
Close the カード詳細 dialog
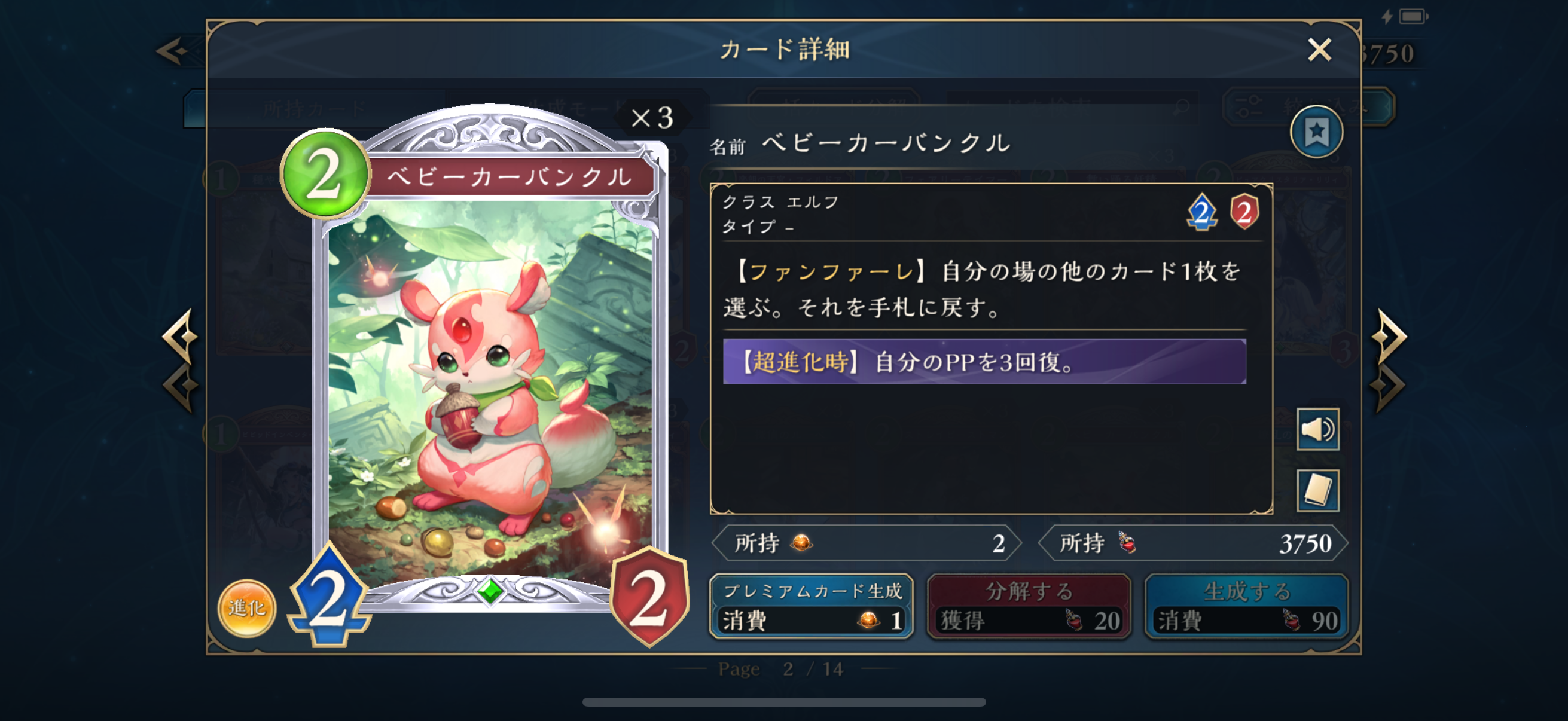[x=1319, y=50]
